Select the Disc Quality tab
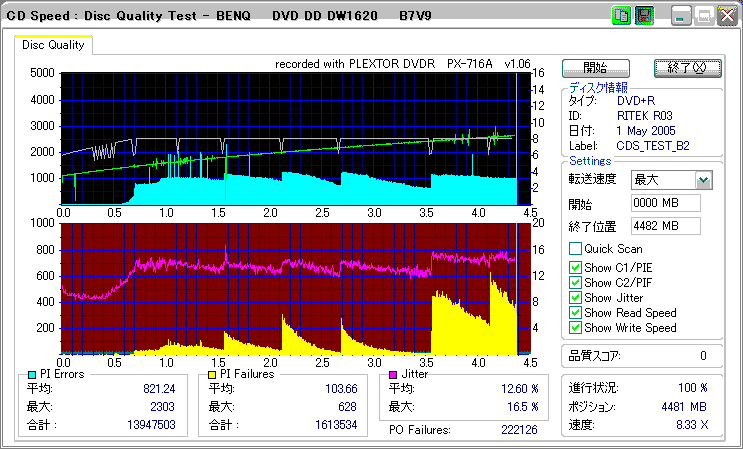The height and width of the screenshot is (449, 743). (x=53, y=45)
